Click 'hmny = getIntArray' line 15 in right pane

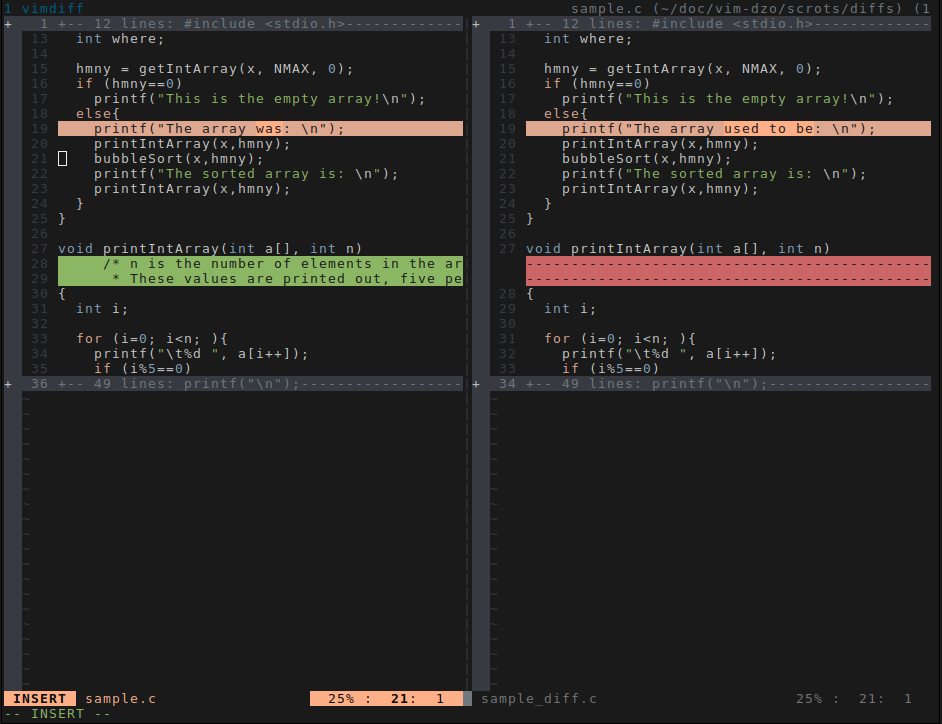click(682, 69)
